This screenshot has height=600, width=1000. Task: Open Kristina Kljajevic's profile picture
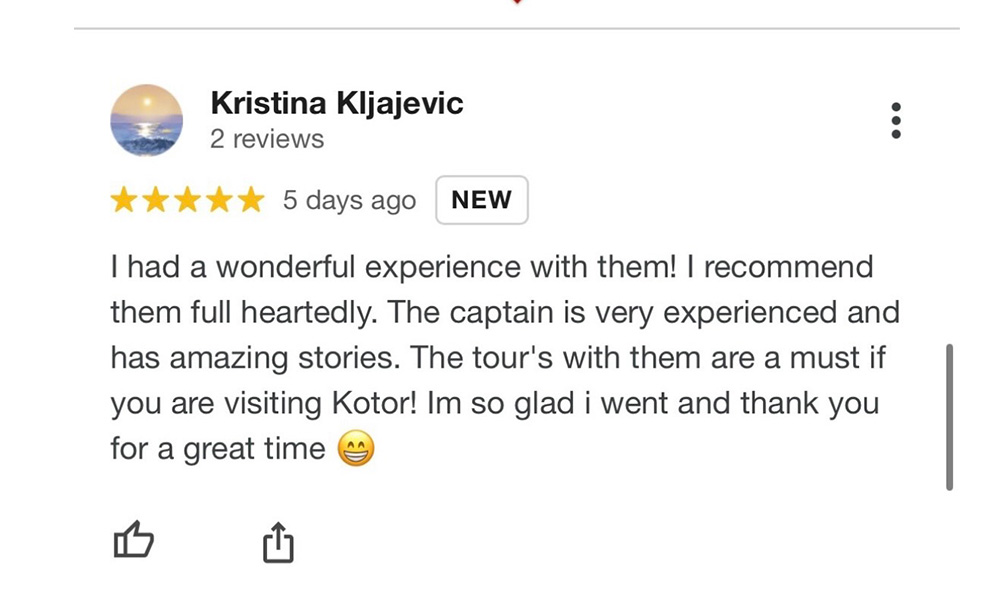click(146, 120)
